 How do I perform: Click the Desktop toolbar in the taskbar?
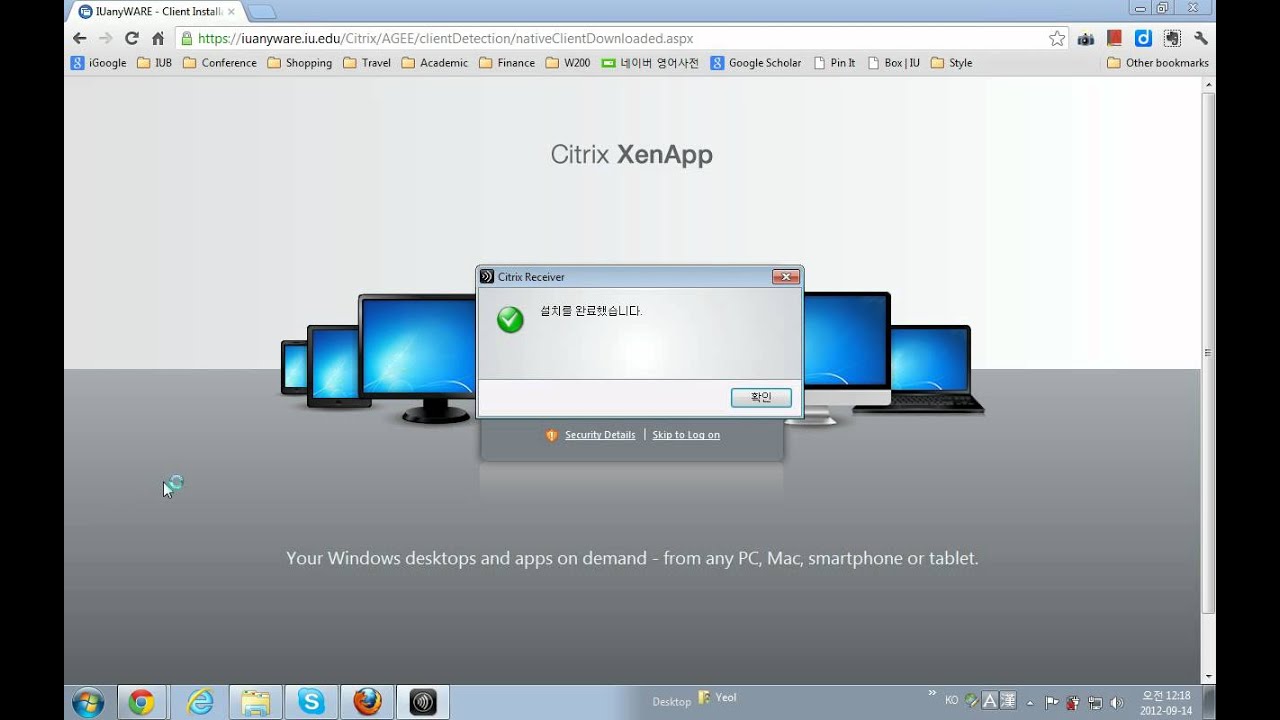click(x=671, y=702)
